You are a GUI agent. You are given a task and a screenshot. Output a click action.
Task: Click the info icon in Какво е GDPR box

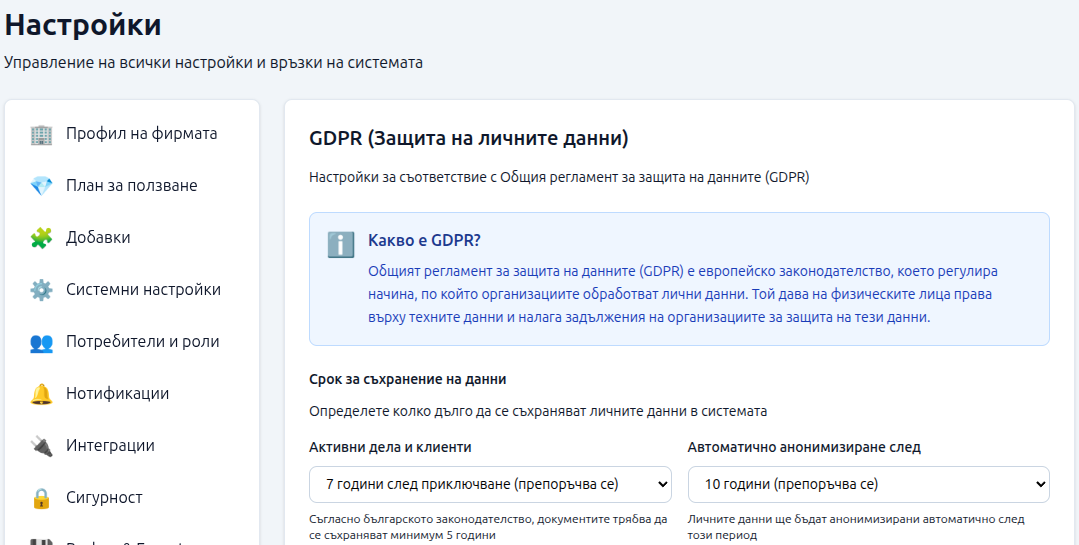point(341,244)
